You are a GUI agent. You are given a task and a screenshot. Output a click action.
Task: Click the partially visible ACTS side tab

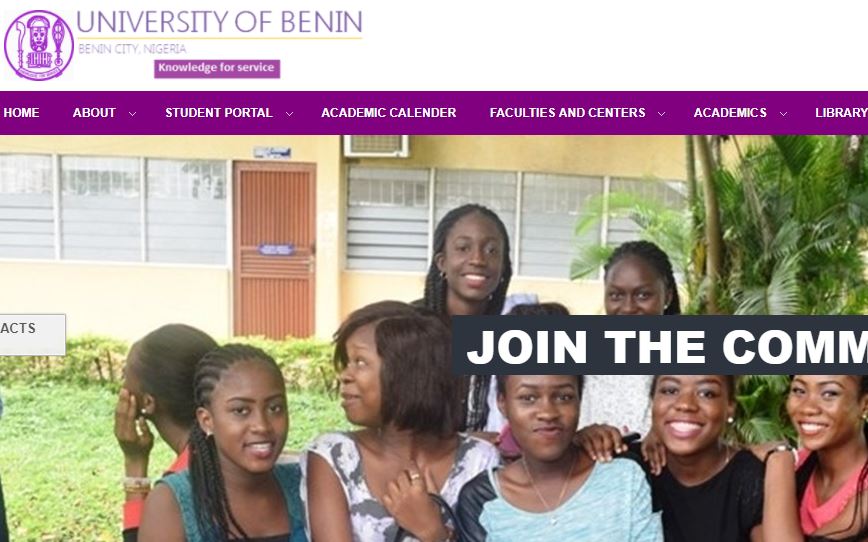pyautogui.click(x=32, y=334)
